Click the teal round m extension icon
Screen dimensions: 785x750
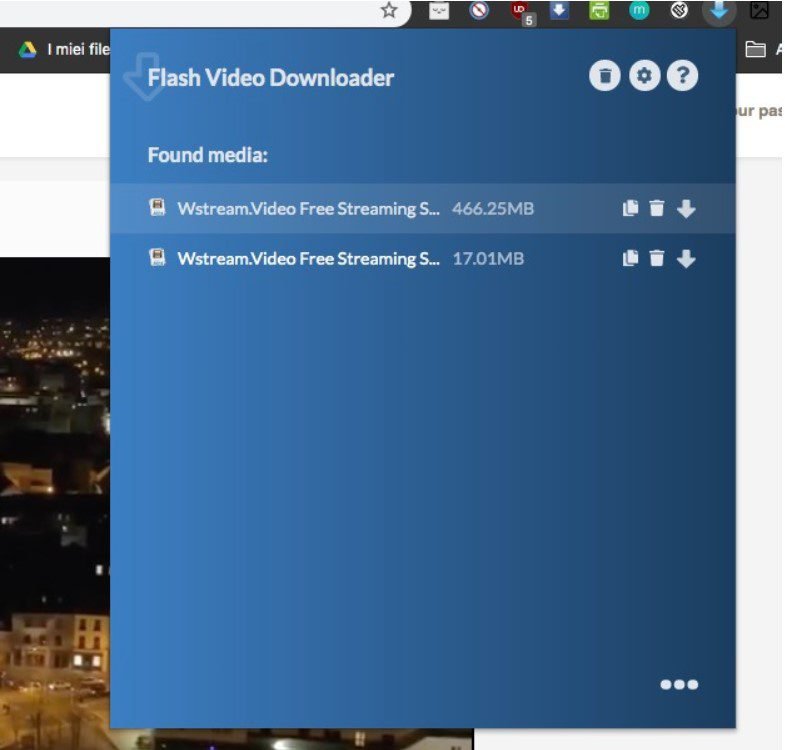click(x=639, y=10)
